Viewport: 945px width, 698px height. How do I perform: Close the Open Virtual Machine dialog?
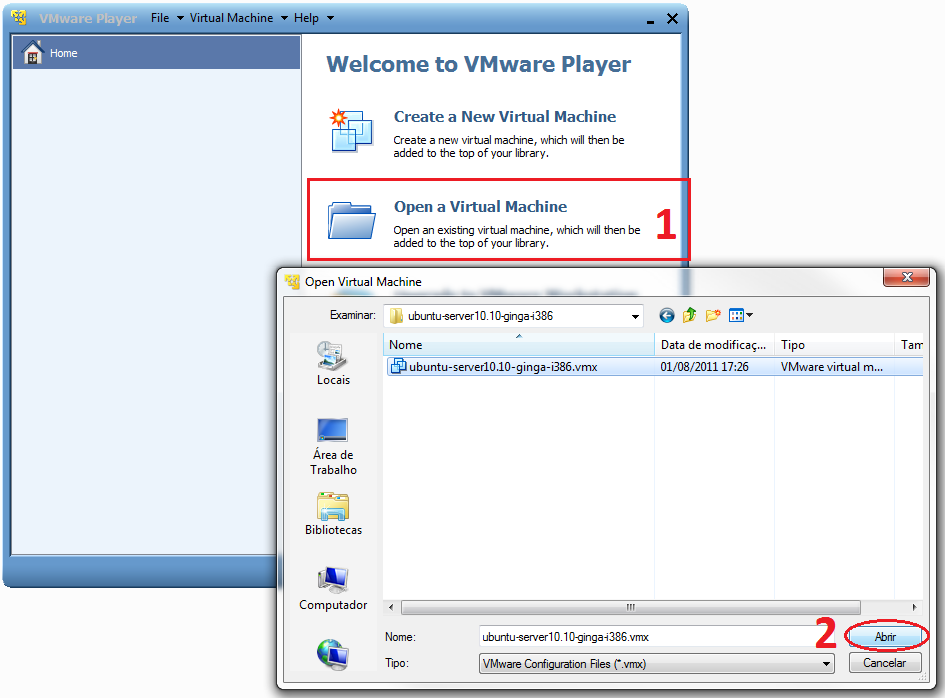907,277
